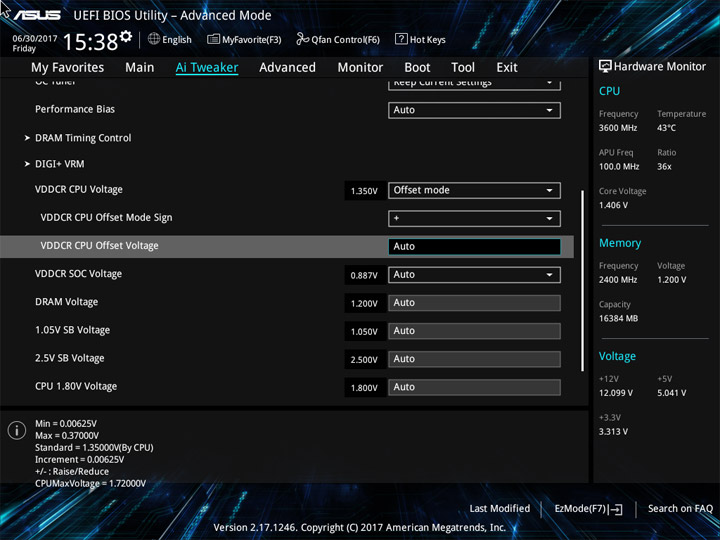Image resolution: width=720 pixels, height=540 pixels.
Task: Select Ai Tweaker tab
Action: point(207,68)
